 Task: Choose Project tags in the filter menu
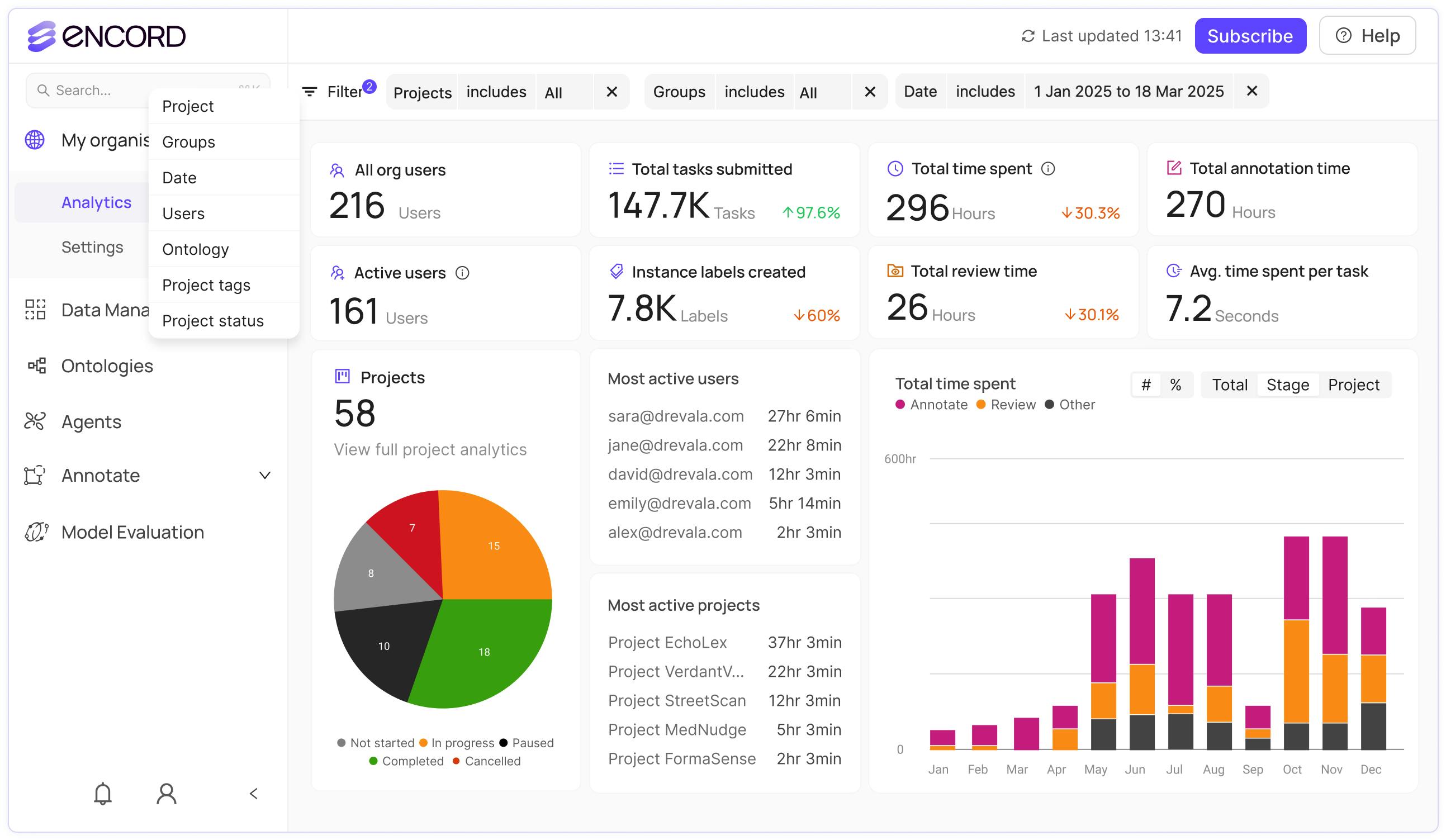(224, 285)
